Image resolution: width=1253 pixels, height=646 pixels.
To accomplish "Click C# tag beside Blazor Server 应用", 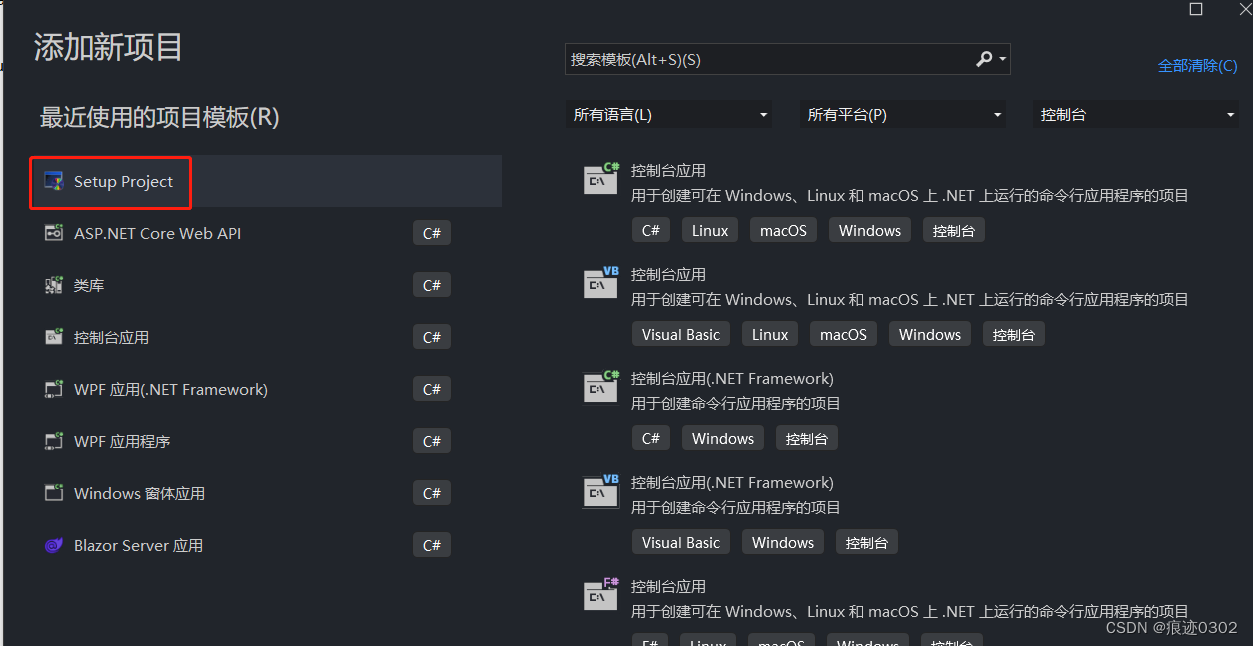I will [x=432, y=545].
